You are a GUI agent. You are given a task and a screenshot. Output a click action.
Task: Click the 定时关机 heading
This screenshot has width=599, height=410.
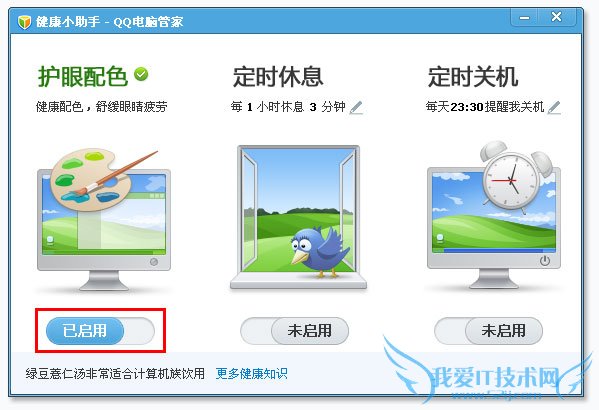pyautogui.click(x=473, y=76)
